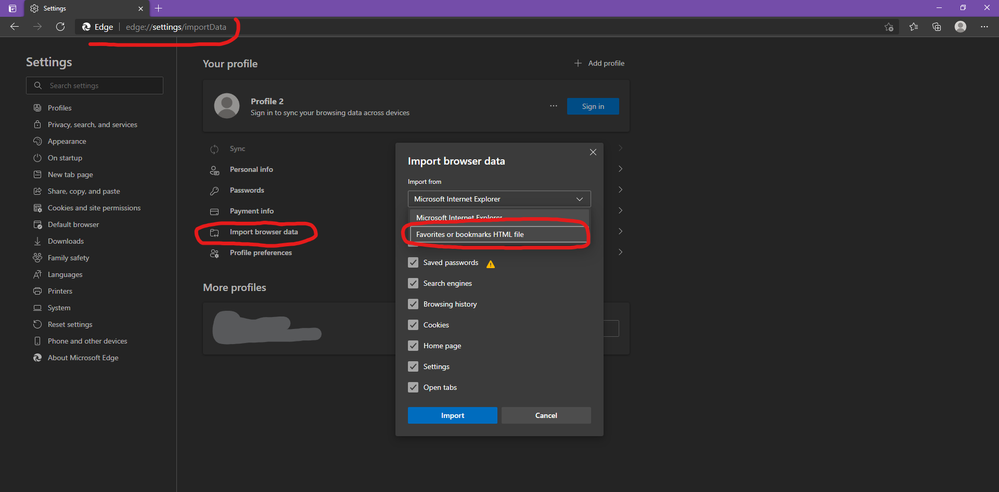Open the Favorites list icon in toolbar
The width and height of the screenshot is (999, 492).
pyautogui.click(x=914, y=27)
